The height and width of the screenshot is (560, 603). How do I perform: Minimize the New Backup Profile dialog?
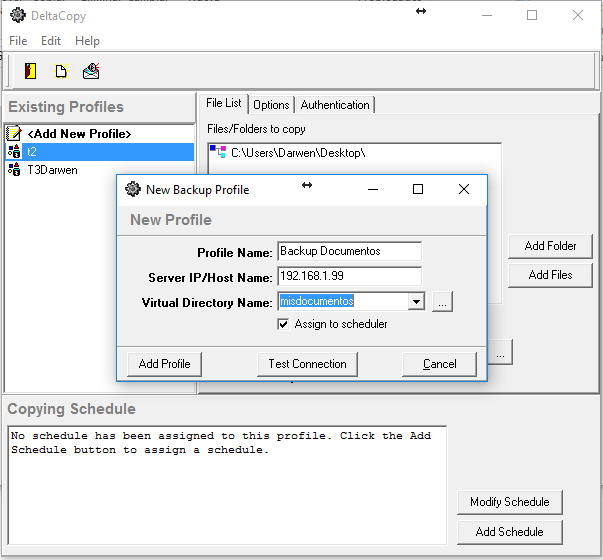373,189
